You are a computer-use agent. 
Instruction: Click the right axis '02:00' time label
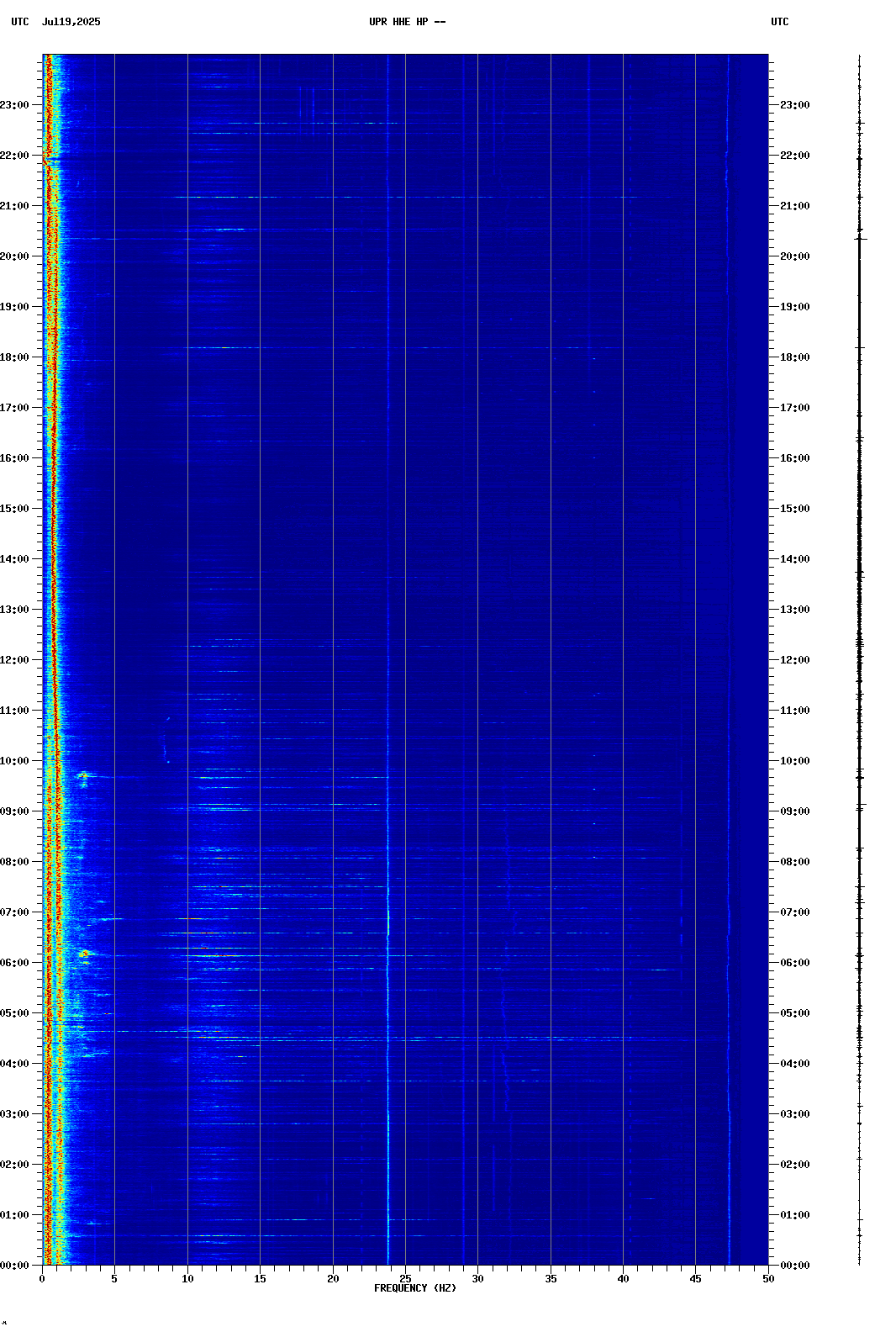(795, 1165)
